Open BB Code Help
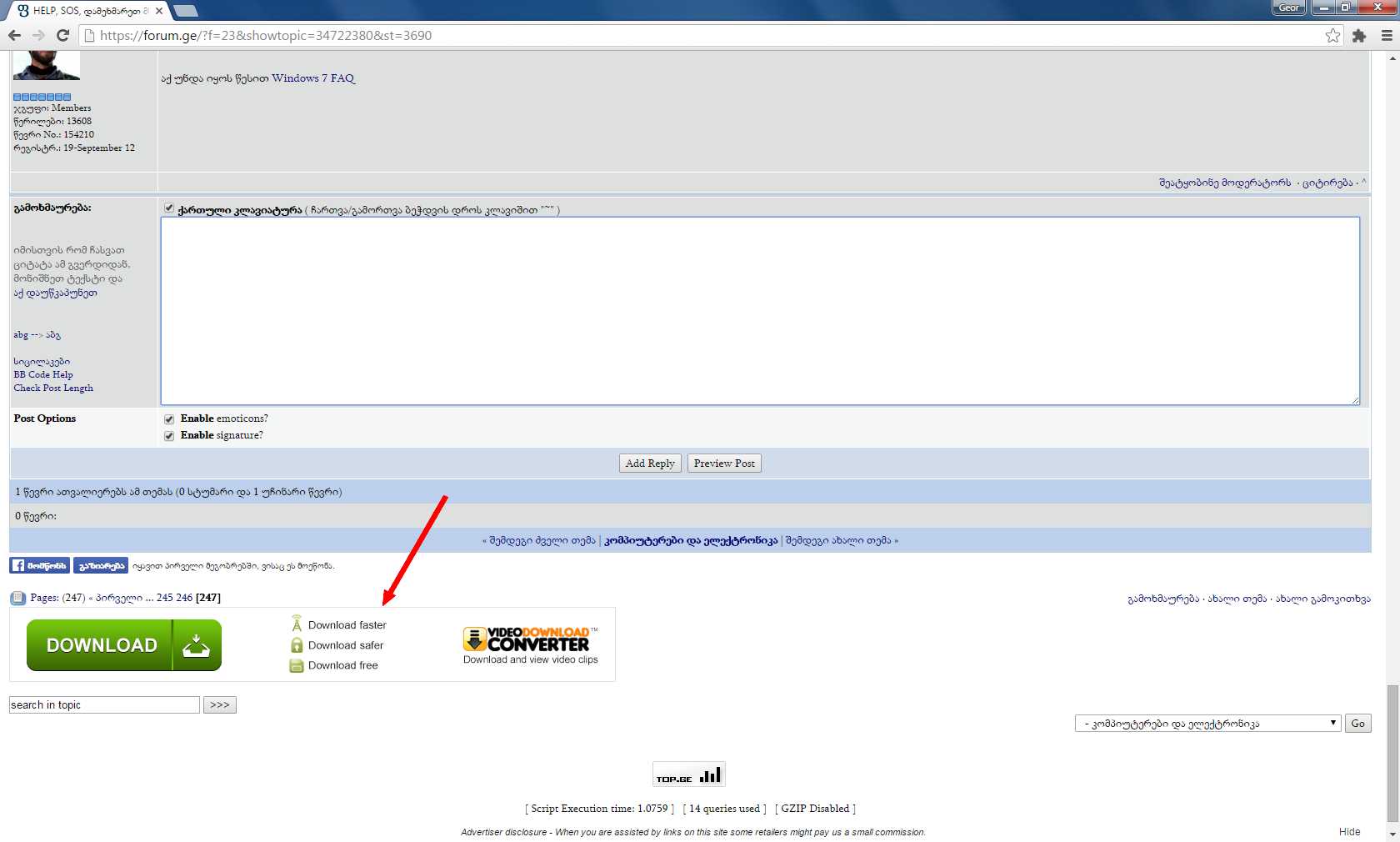This screenshot has width=1400, height=842. [43, 375]
